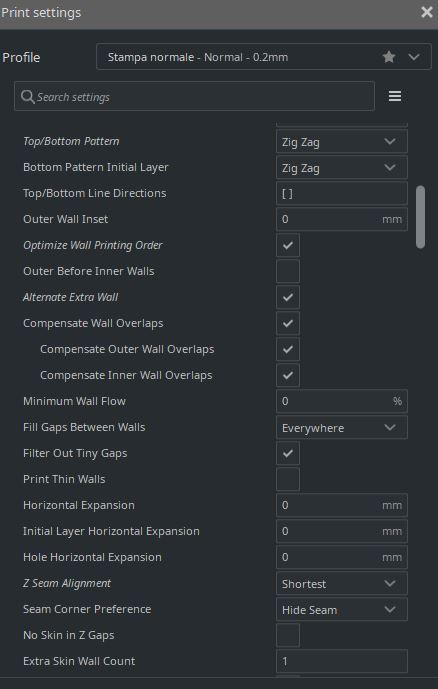The height and width of the screenshot is (689, 438).
Task: Edit the Outer Wall Inset value field
Action: click(341, 219)
